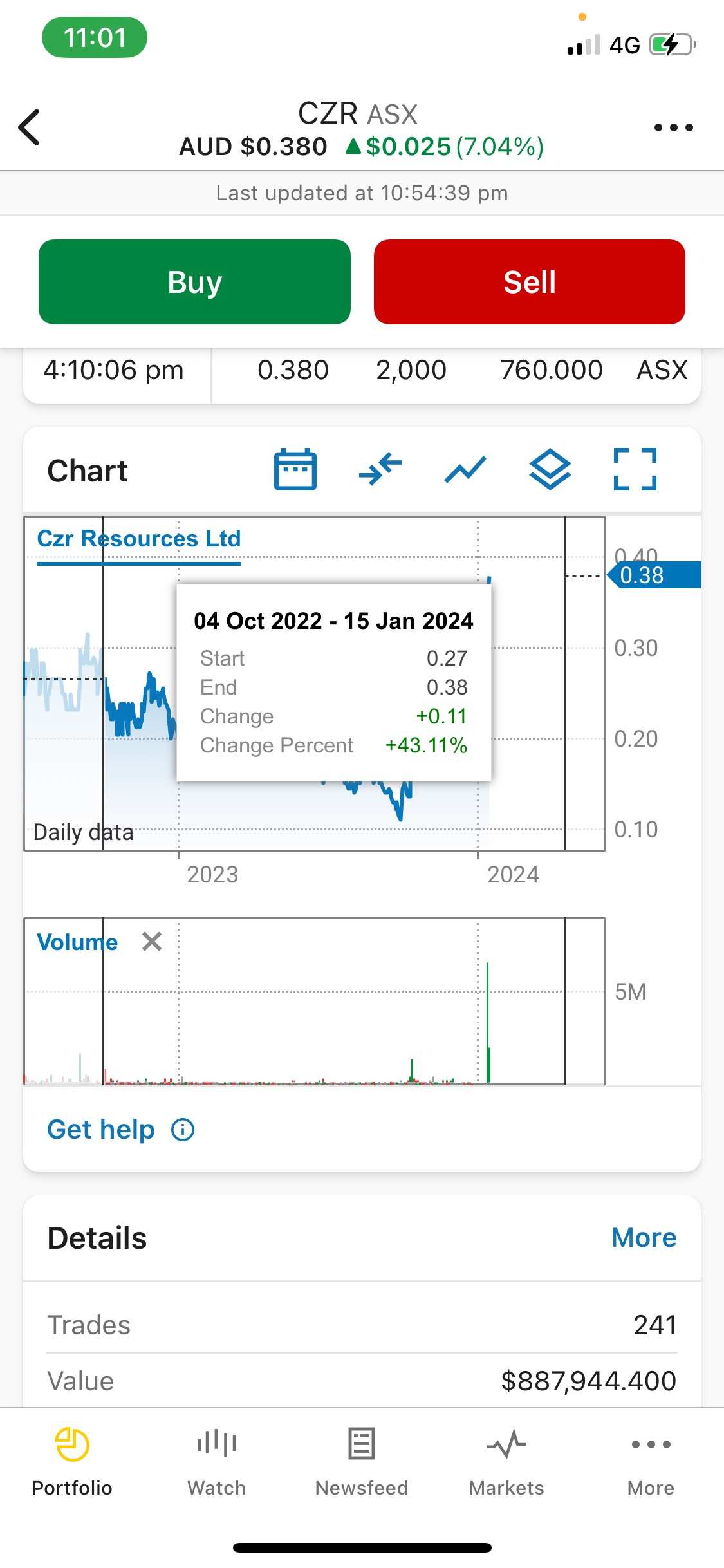Open More in Details section
724x1568 pixels.
click(x=644, y=1237)
